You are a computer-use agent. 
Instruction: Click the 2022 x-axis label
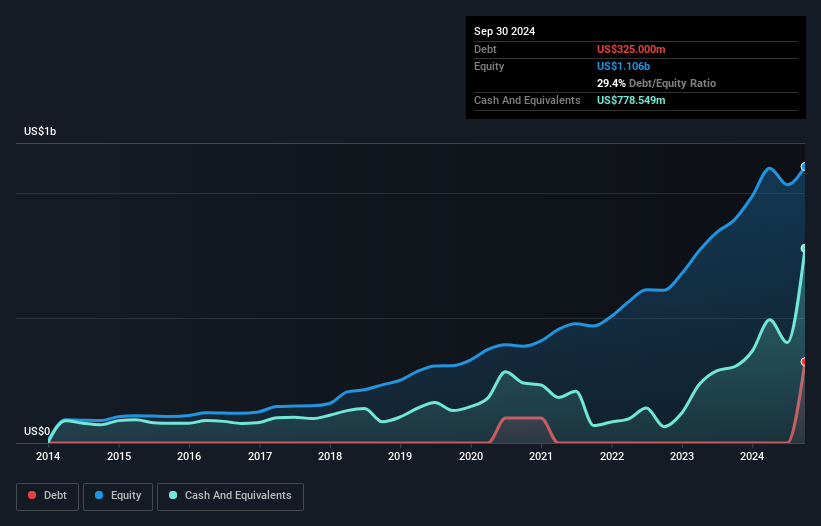point(612,456)
